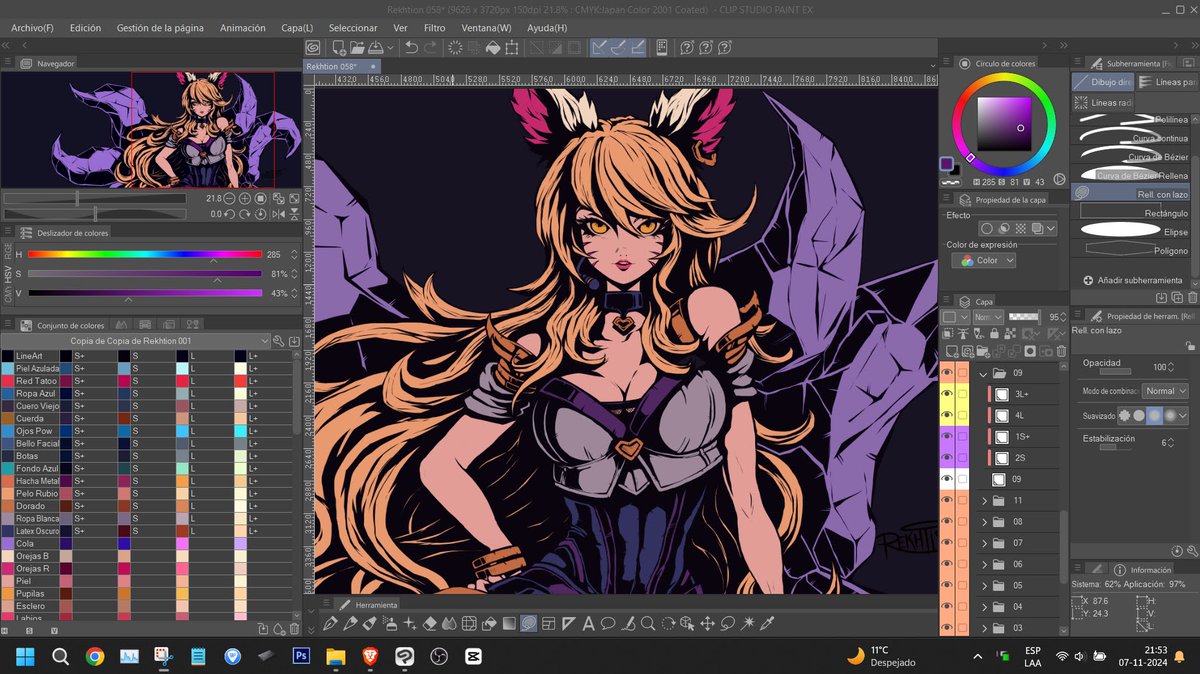Open the 'Color de expresión' Color dropdown
Image resolution: width=1200 pixels, height=674 pixels.
coord(984,260)
